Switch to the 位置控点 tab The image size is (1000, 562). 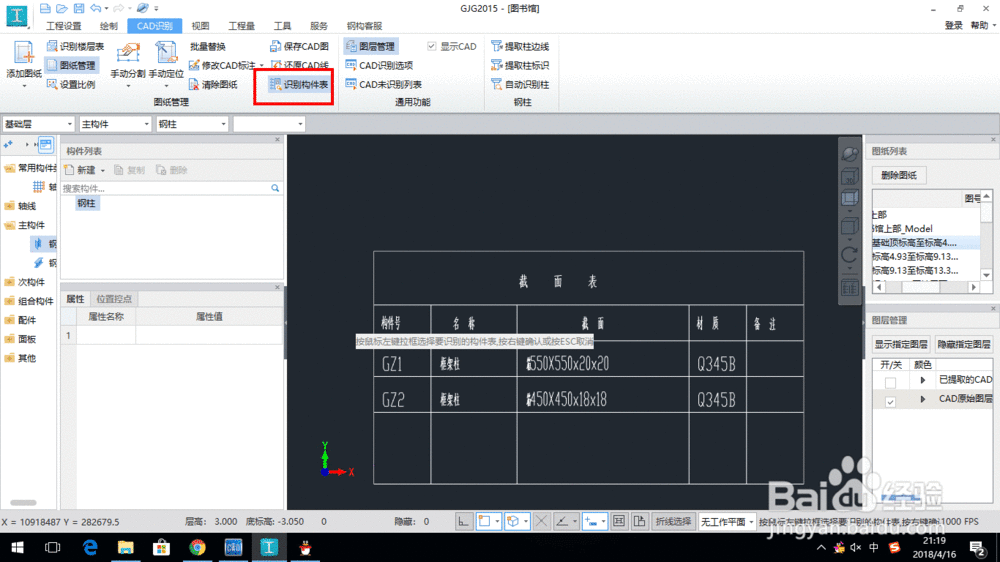(x=114, y=299)
